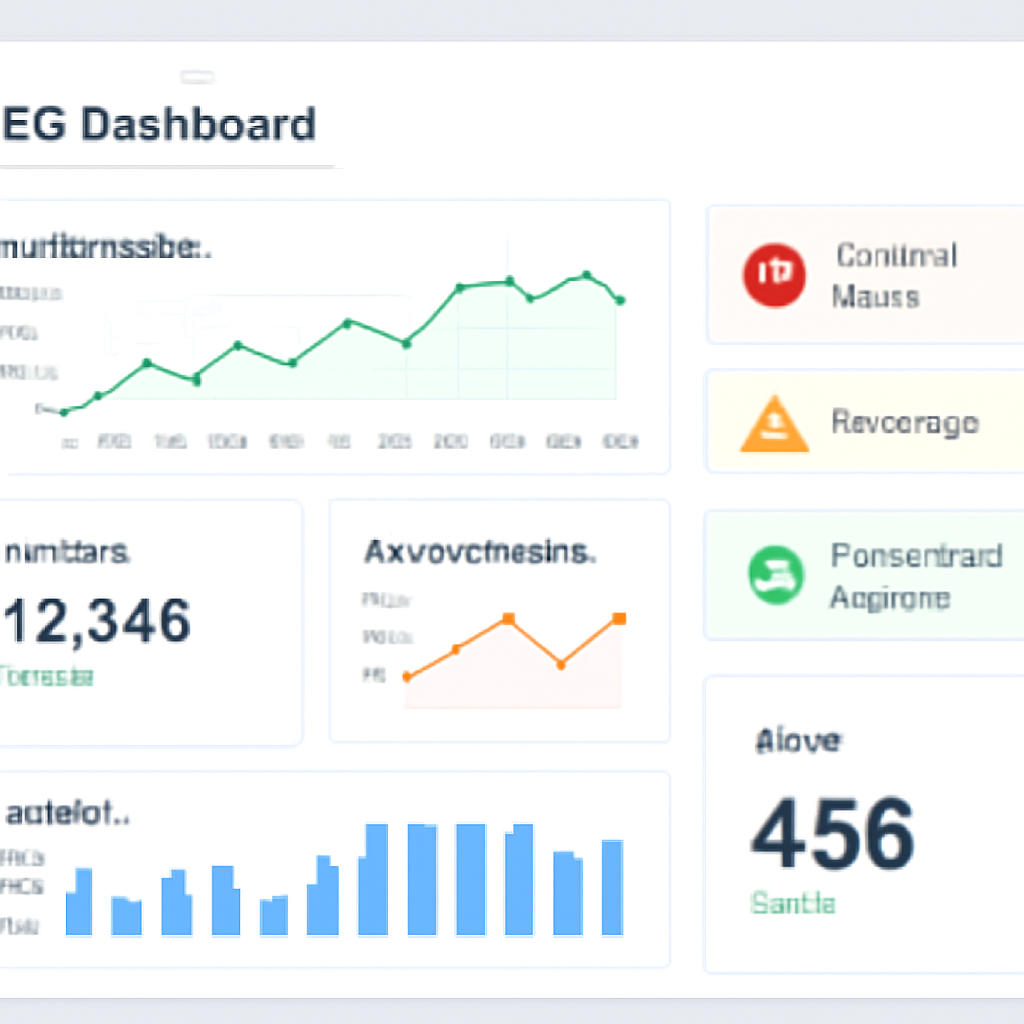1024x1024 pixels.
Task: Click the highest green data point on the trend chart
Action: point(586,275)
